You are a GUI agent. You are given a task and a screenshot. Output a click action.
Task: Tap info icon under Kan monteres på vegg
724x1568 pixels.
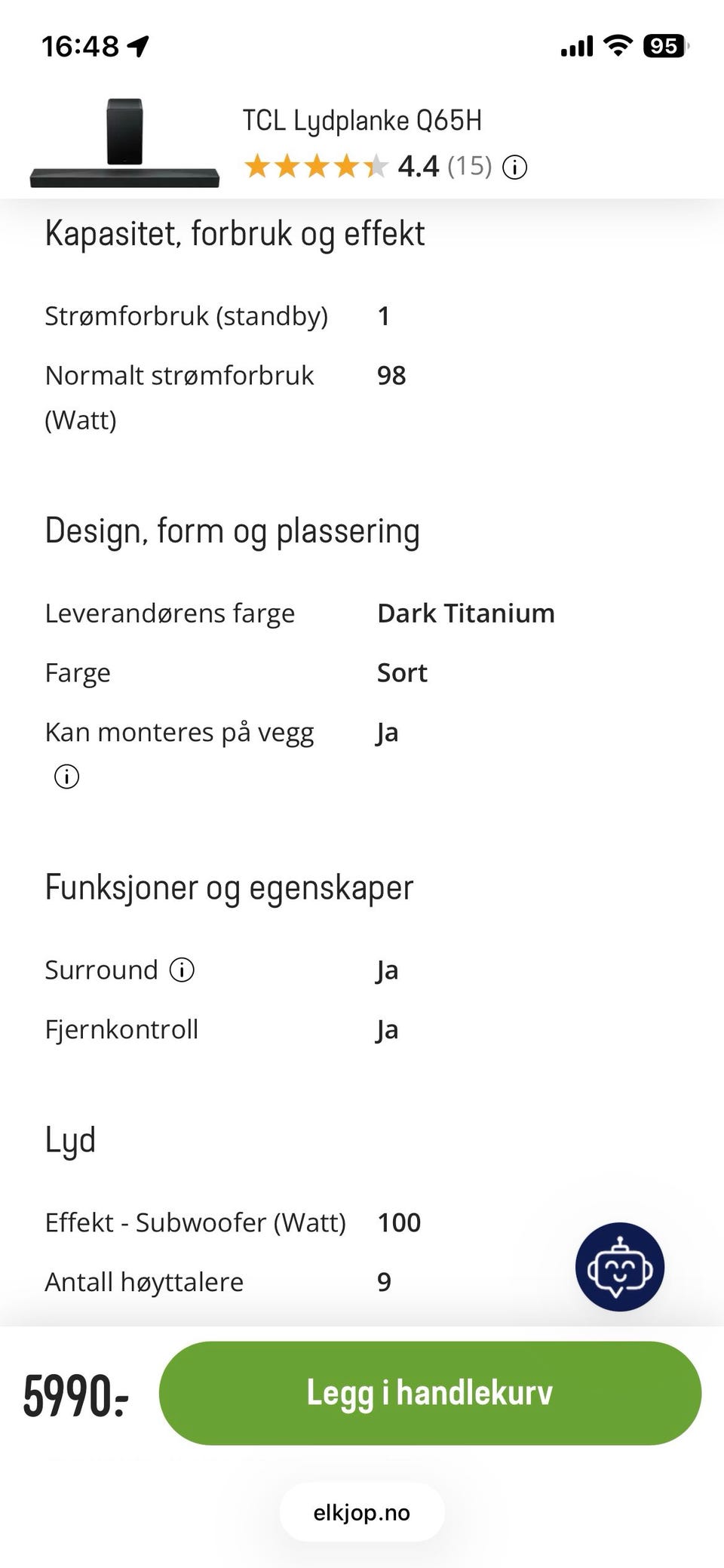(66, 776)
